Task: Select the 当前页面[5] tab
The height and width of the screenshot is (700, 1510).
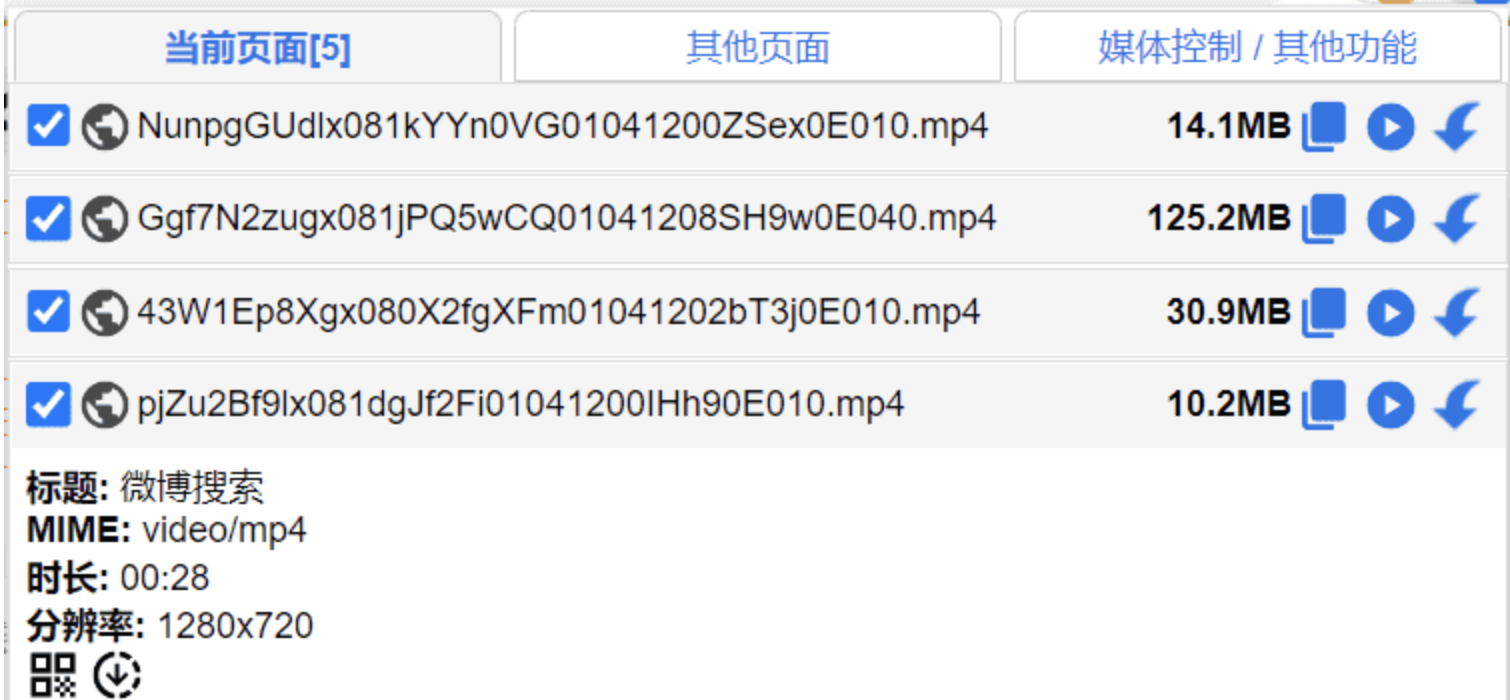Action: point(257,47)
